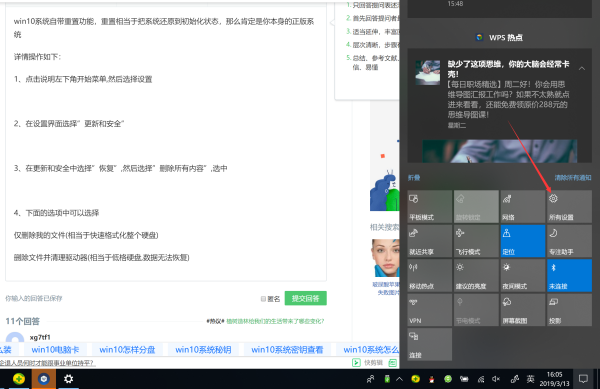Open user xg7tf1's profile name
600x389 pixels.
[40, 337]
